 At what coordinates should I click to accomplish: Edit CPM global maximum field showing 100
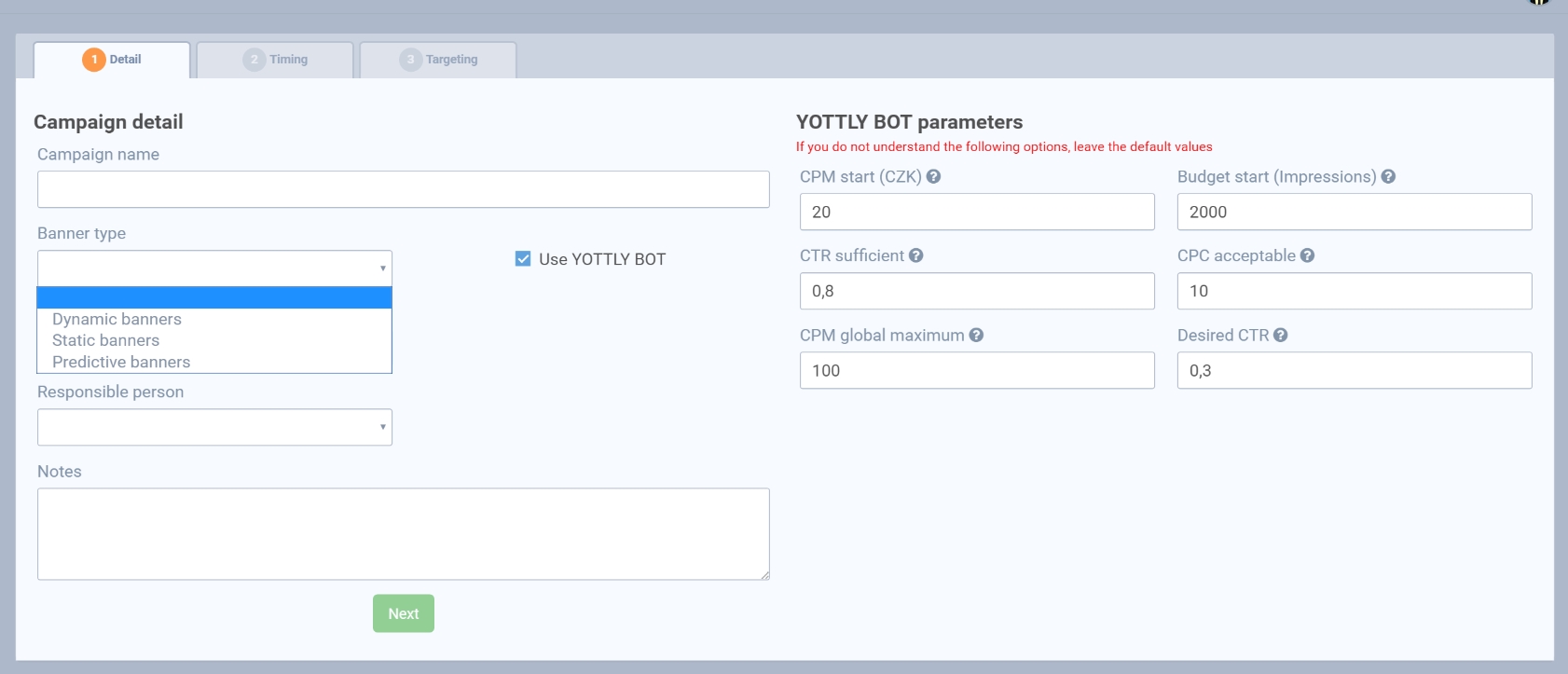click(x=977, y=370)
